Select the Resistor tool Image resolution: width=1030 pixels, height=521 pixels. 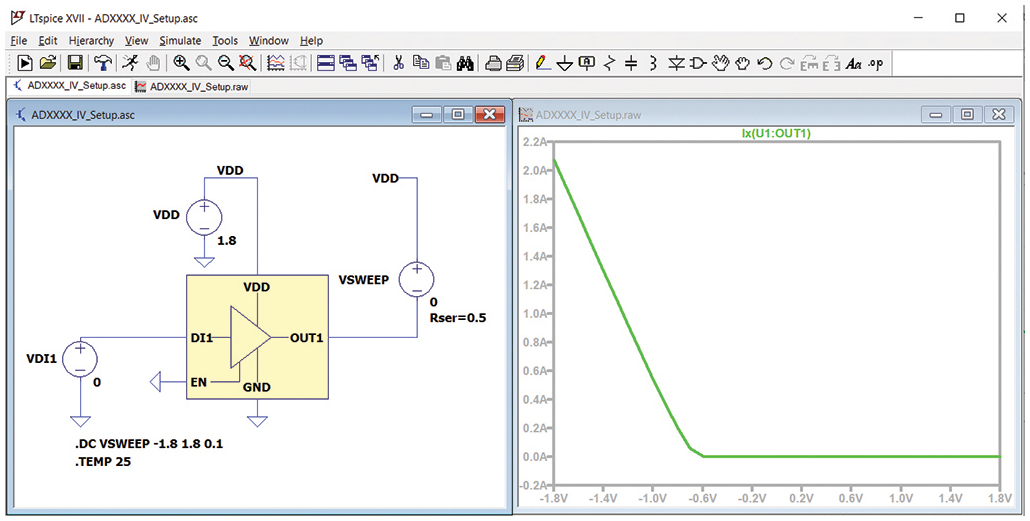pyautogui.click(x=609, y=63)
